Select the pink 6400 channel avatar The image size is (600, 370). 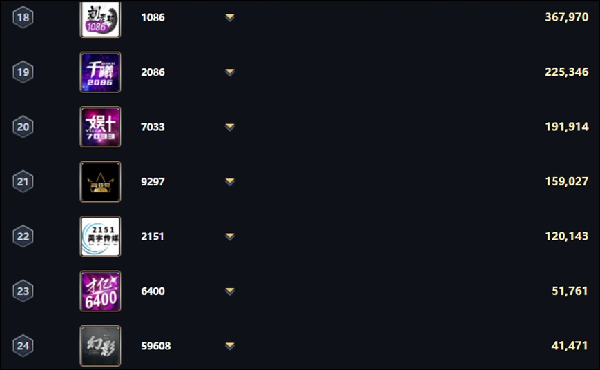pyautogui.click(x=100, y=291)
